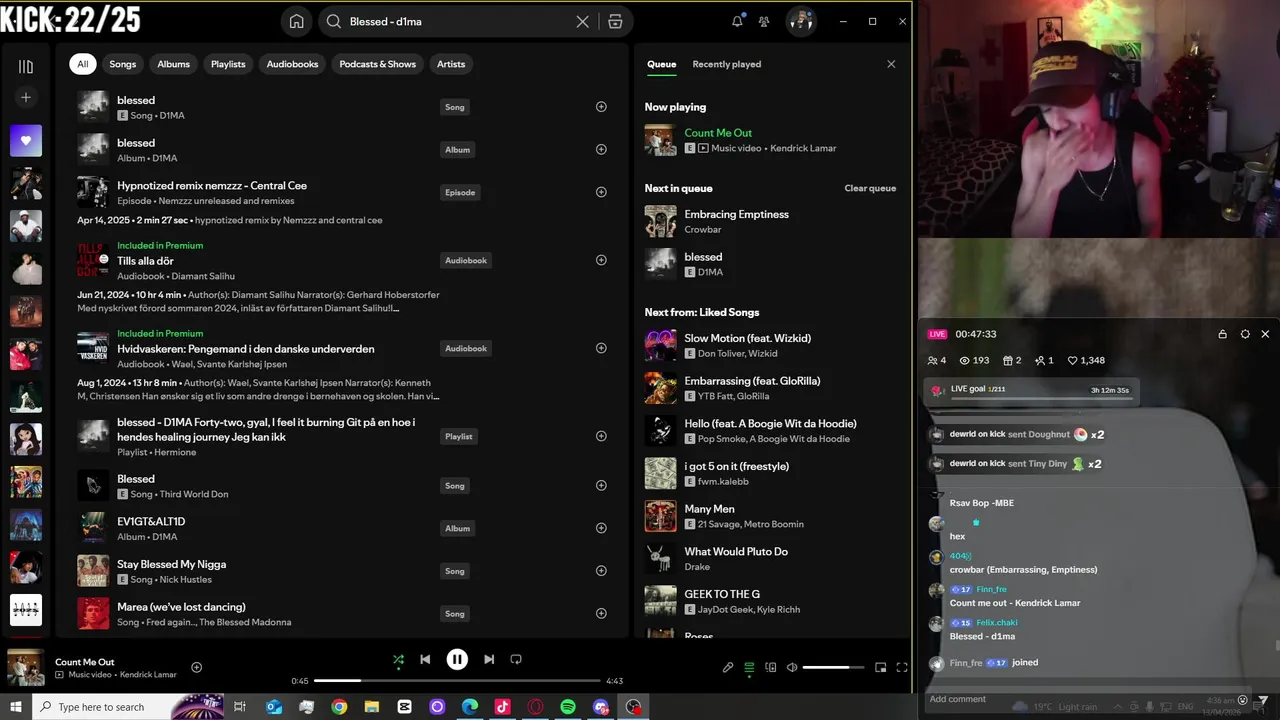Clear the search field with the X
Viewport: 1280px width, 720px height.
582,21
